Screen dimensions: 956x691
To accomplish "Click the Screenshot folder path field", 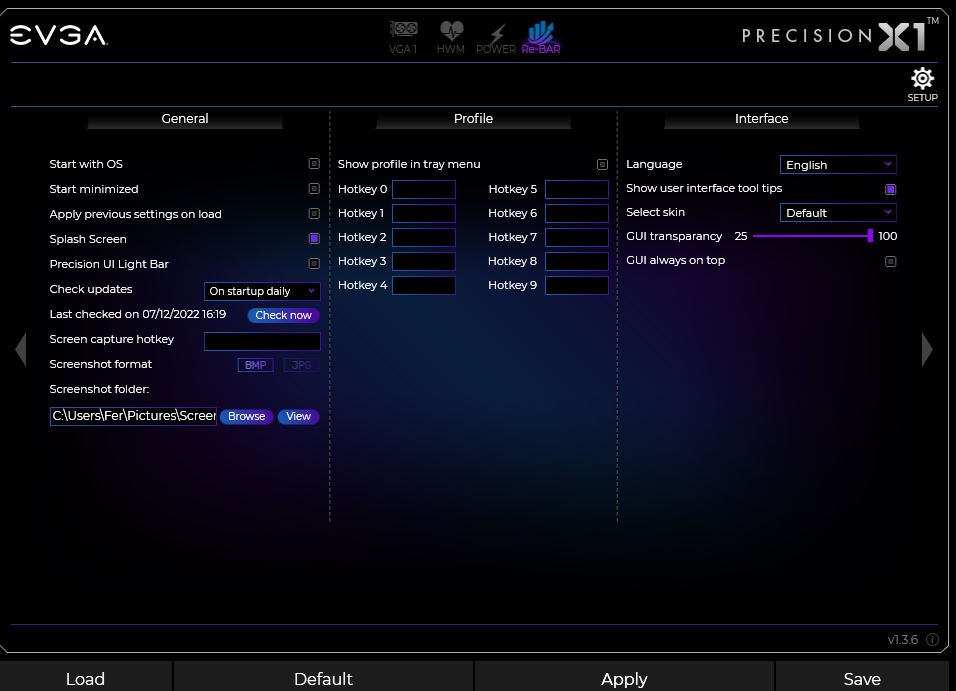I will pos(134,416).
